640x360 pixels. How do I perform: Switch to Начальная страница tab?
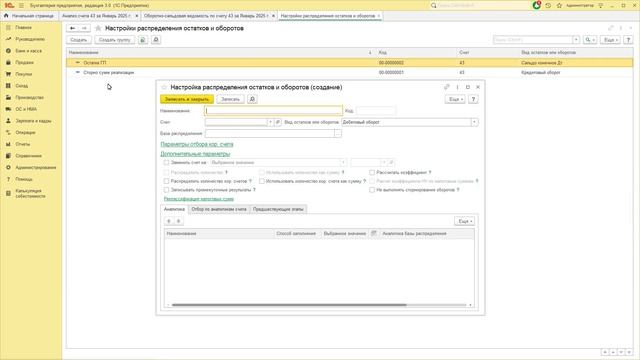(29, 16)
